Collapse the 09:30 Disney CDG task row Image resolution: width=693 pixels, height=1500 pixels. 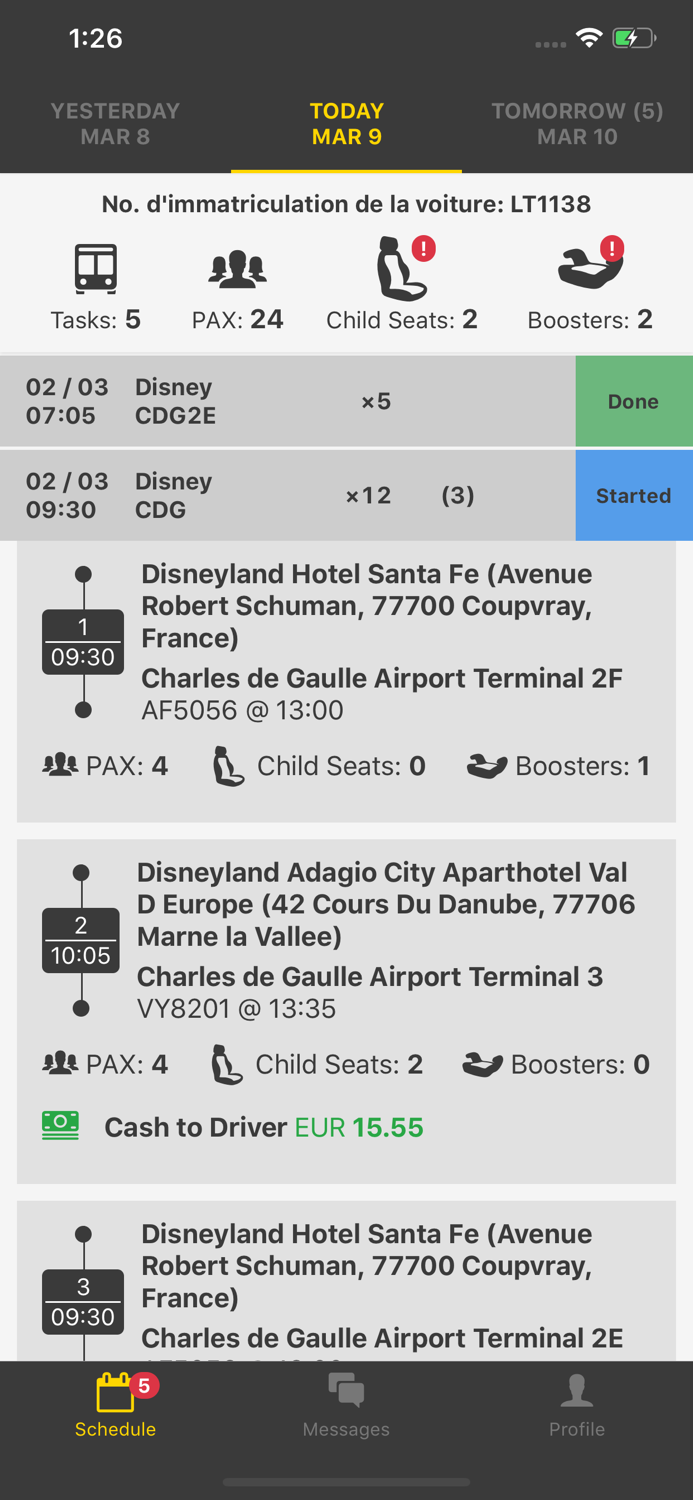click(x=280, y=496)
